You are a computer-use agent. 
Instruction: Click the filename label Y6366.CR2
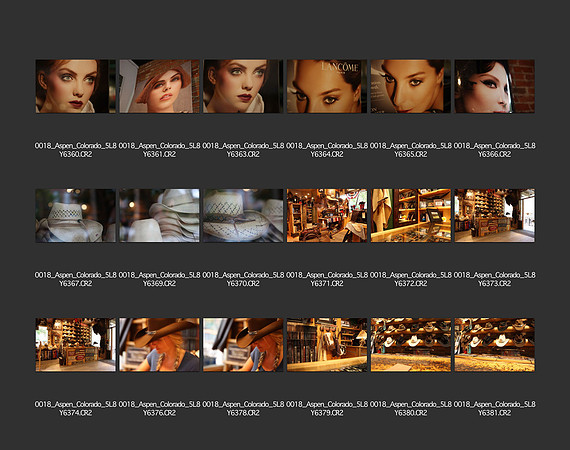pyautogui.click(x=494, y=150)
